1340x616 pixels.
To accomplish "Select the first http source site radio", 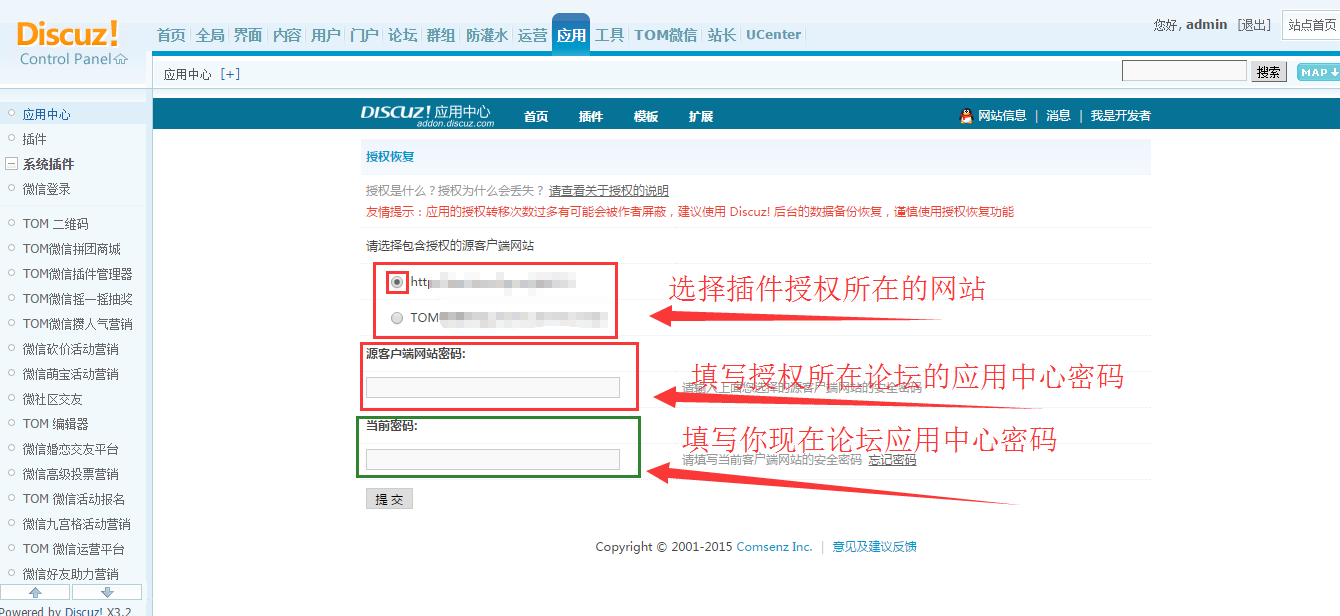I will (398, 282).
